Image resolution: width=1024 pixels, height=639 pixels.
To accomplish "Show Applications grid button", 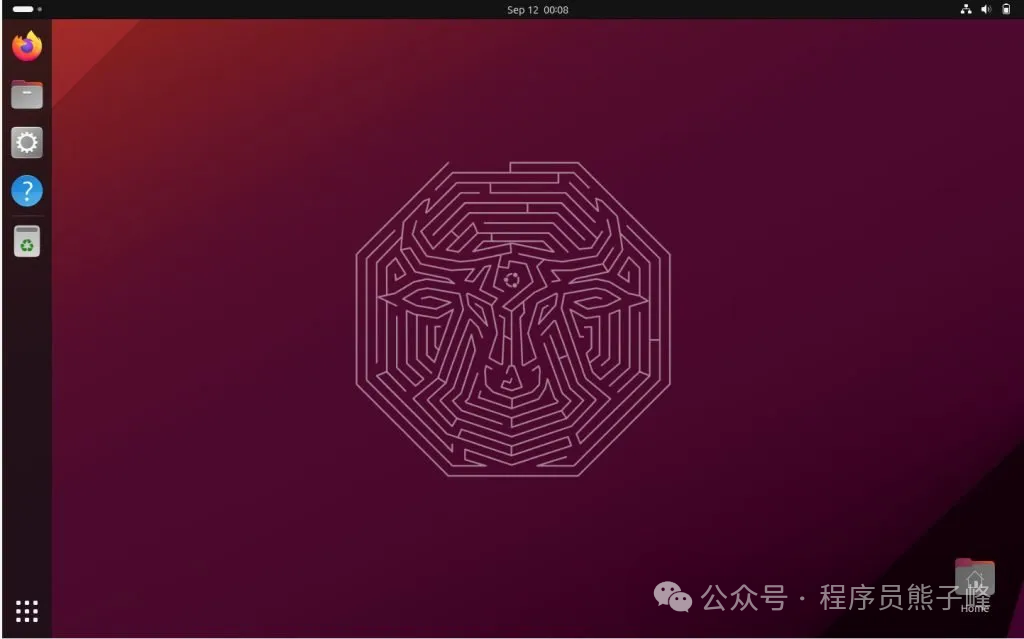I will pos(27,611).
